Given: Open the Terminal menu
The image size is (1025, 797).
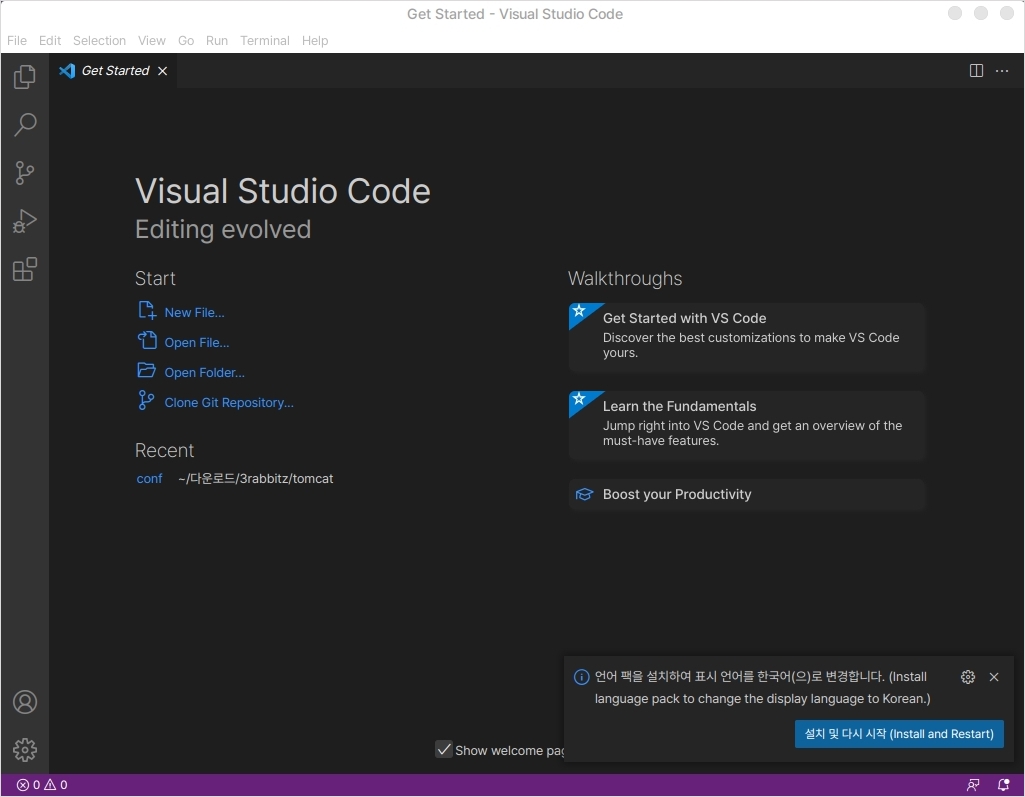Looking at the screenshot, I should tap(264, 41).
